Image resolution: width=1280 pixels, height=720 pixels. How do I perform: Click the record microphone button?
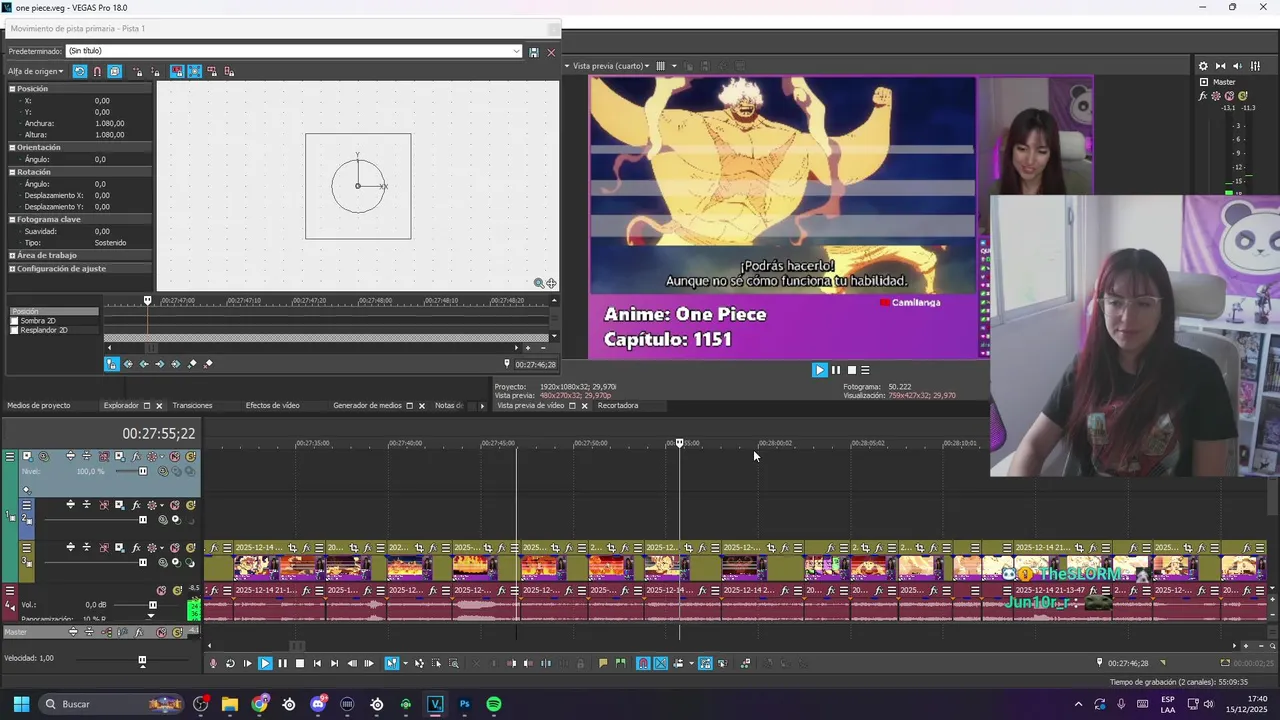213,663
